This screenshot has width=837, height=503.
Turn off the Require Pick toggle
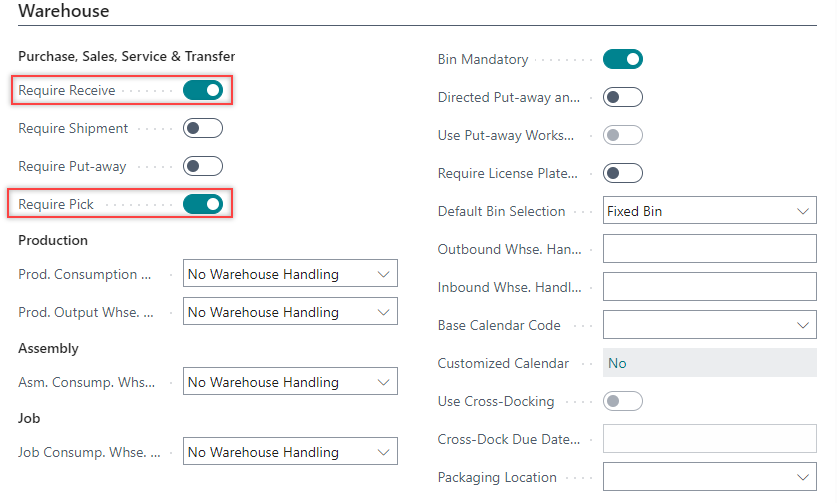coord(202,204)
